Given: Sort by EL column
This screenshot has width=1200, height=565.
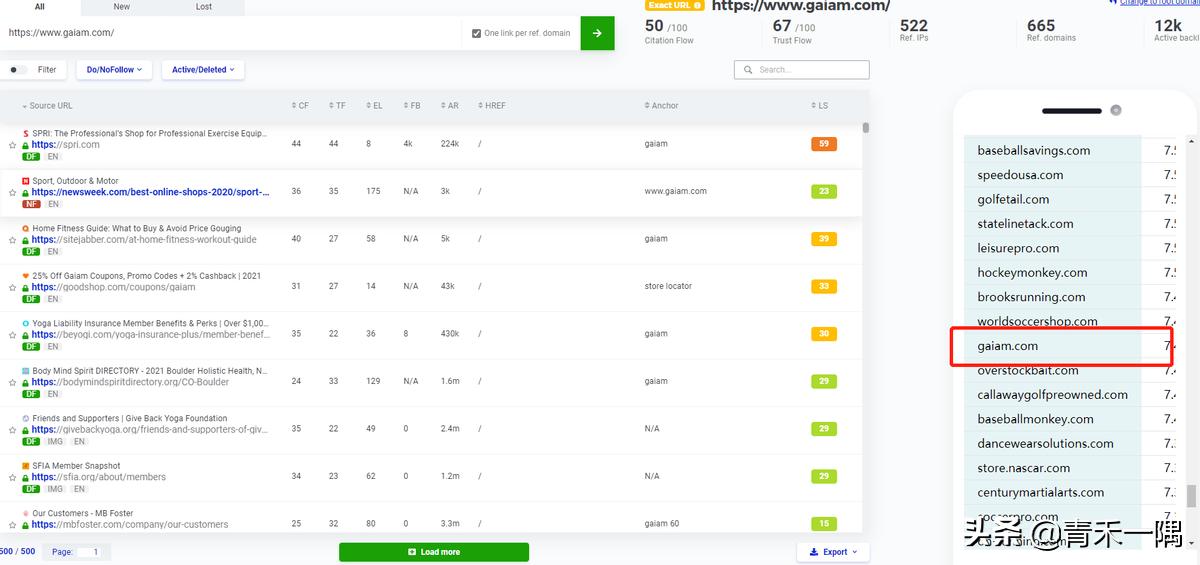Looking at the screenshot, I should [374, 106].
